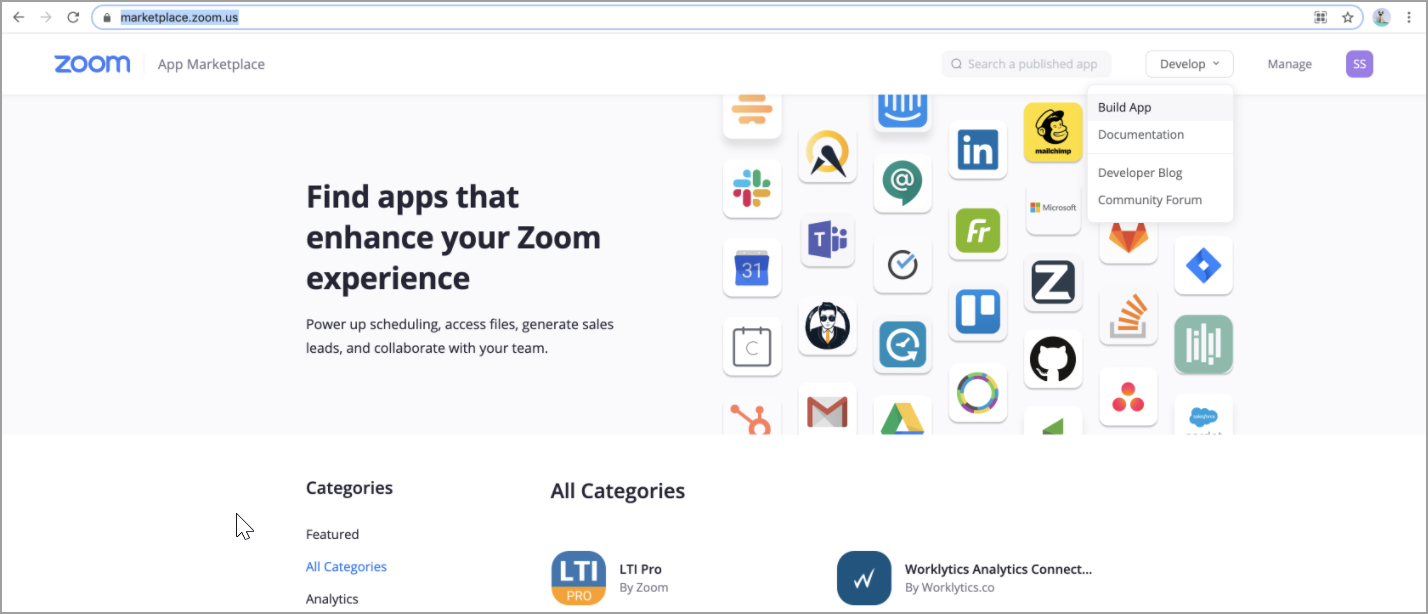Click the Search a published app field

[1026, 64]
